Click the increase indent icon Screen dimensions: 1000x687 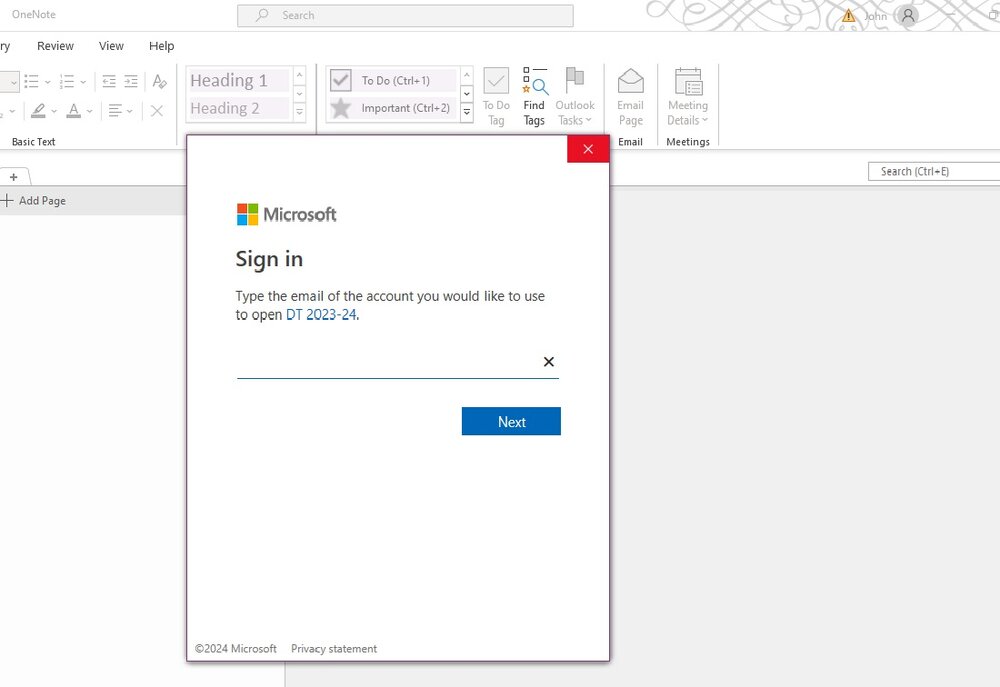coord(131,81)
